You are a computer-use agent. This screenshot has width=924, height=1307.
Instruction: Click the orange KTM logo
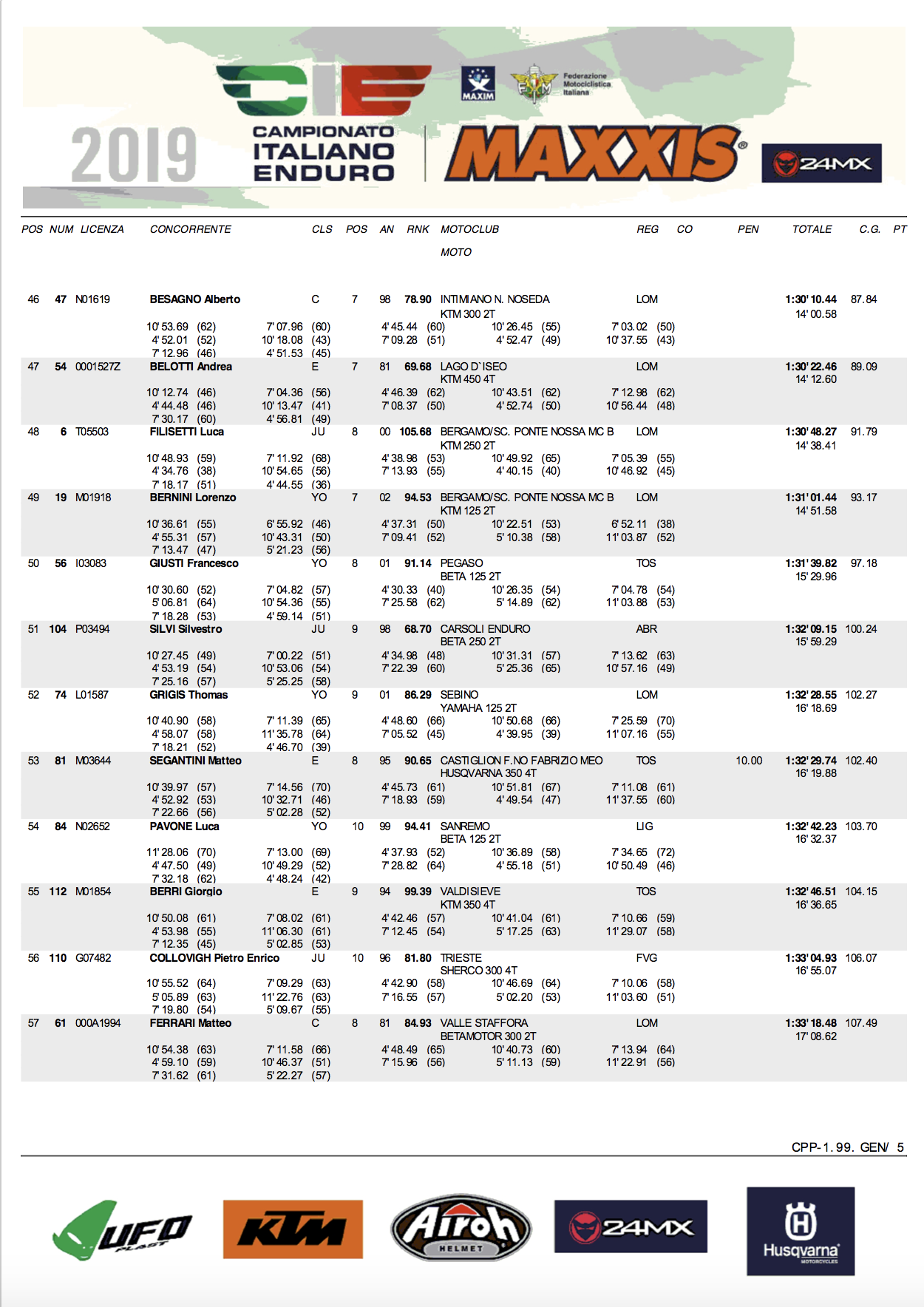(293, 1229)
